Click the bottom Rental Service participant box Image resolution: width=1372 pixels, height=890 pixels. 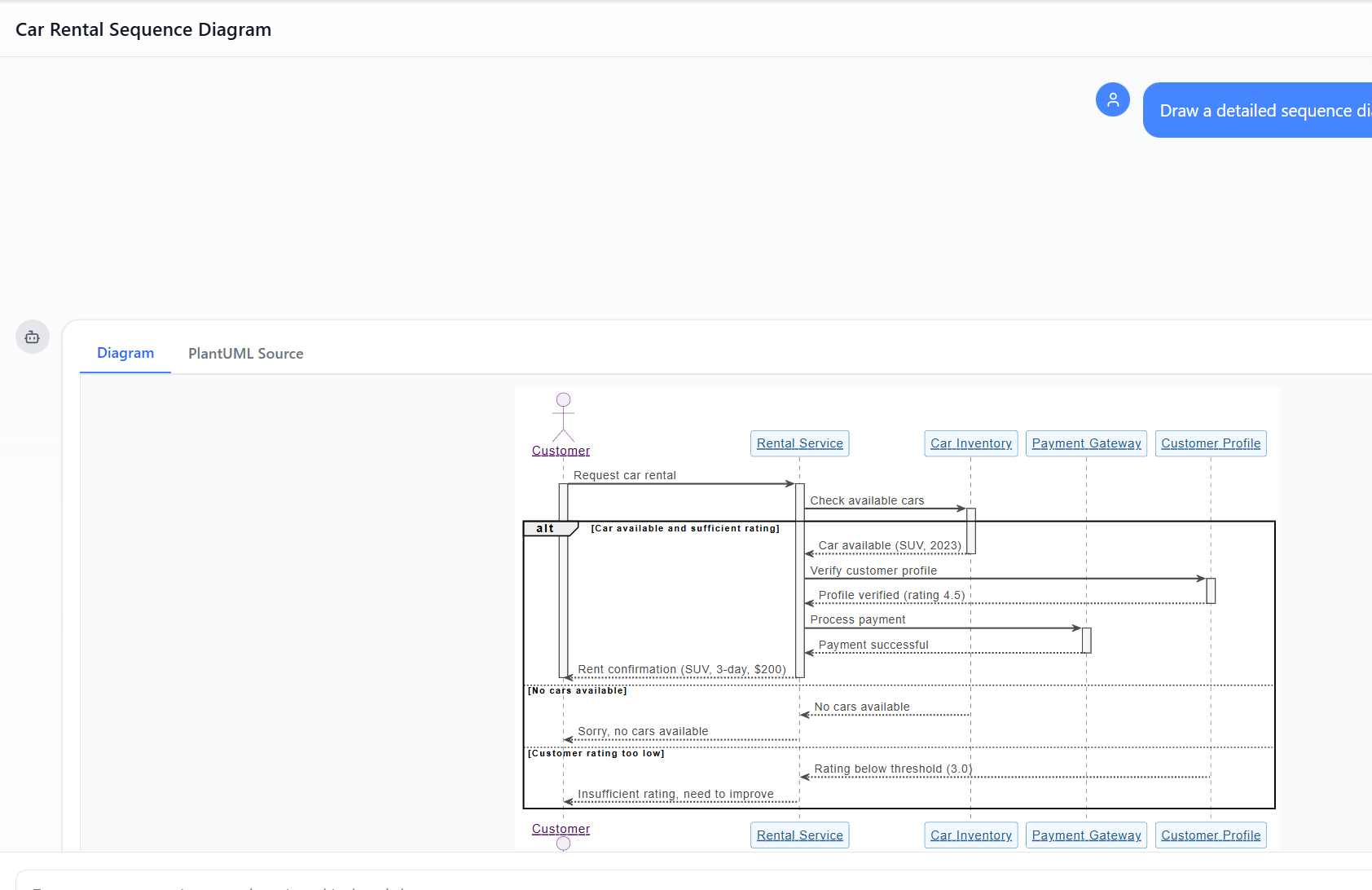pyautogui.click(x=799, y=835)
